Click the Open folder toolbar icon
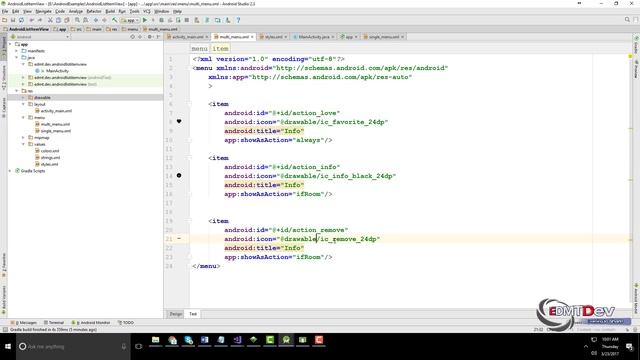 pos(4,20)
